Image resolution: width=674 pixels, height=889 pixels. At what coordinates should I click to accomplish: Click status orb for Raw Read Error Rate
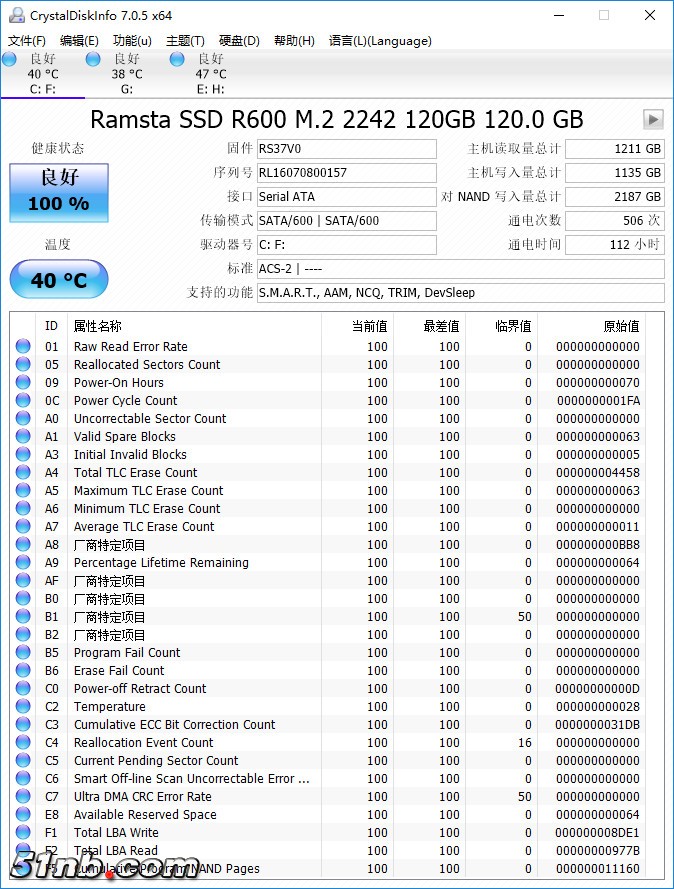(x=23, y=347)
